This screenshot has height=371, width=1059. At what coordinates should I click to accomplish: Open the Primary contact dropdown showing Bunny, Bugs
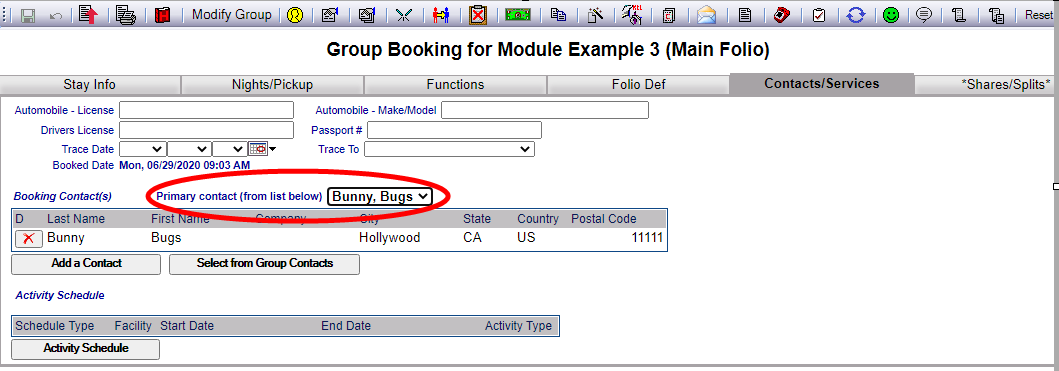click(380, 196)
